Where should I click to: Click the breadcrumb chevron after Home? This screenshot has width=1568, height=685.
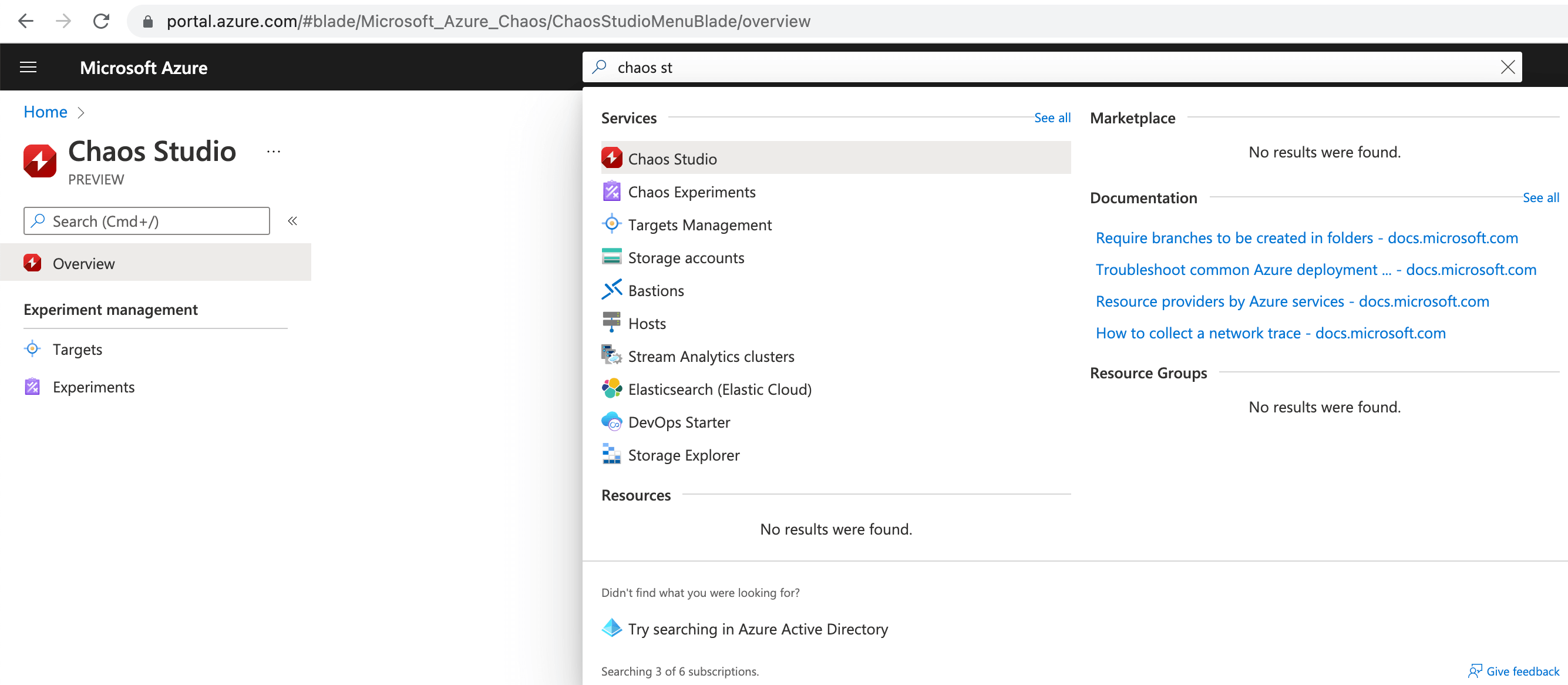click(81, 113)
